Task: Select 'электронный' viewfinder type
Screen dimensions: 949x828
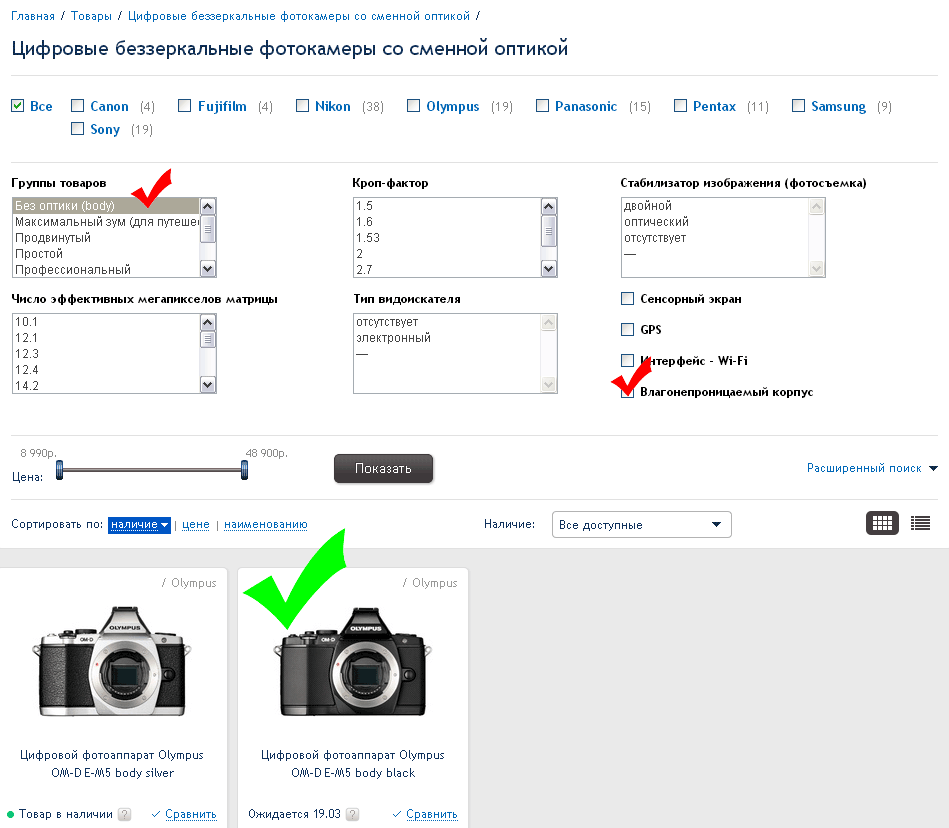Action: [x=447, y=338]
